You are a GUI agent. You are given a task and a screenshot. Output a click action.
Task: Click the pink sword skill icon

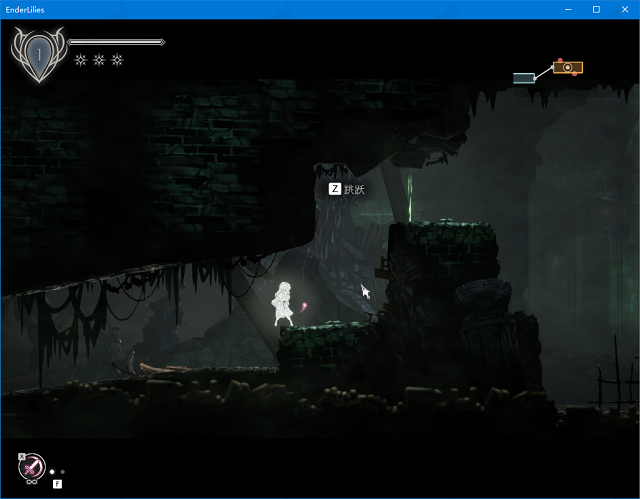(x=32, y=466)
